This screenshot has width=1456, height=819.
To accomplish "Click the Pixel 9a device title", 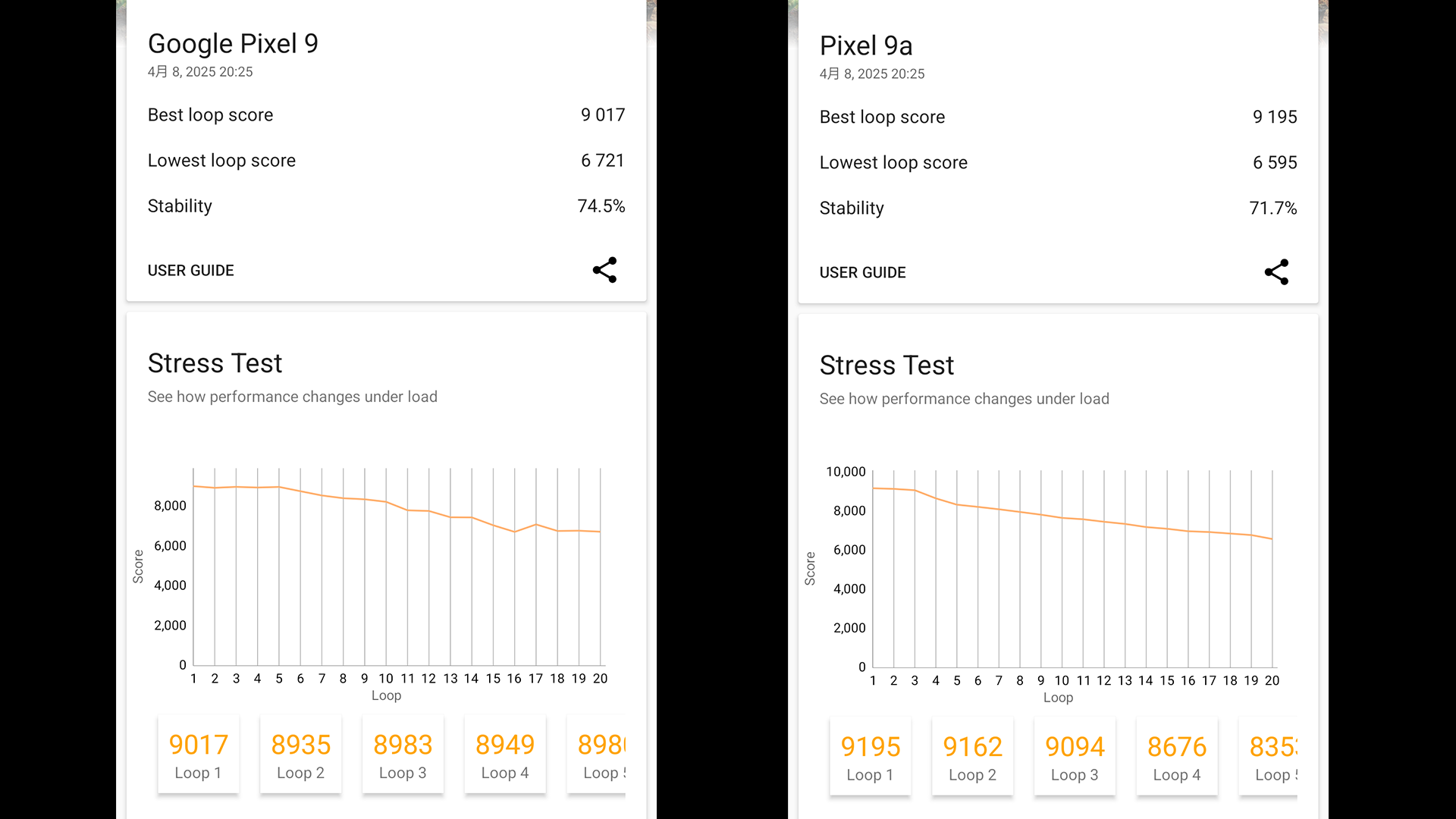I will pyautogui.click(x=866, y=46).
